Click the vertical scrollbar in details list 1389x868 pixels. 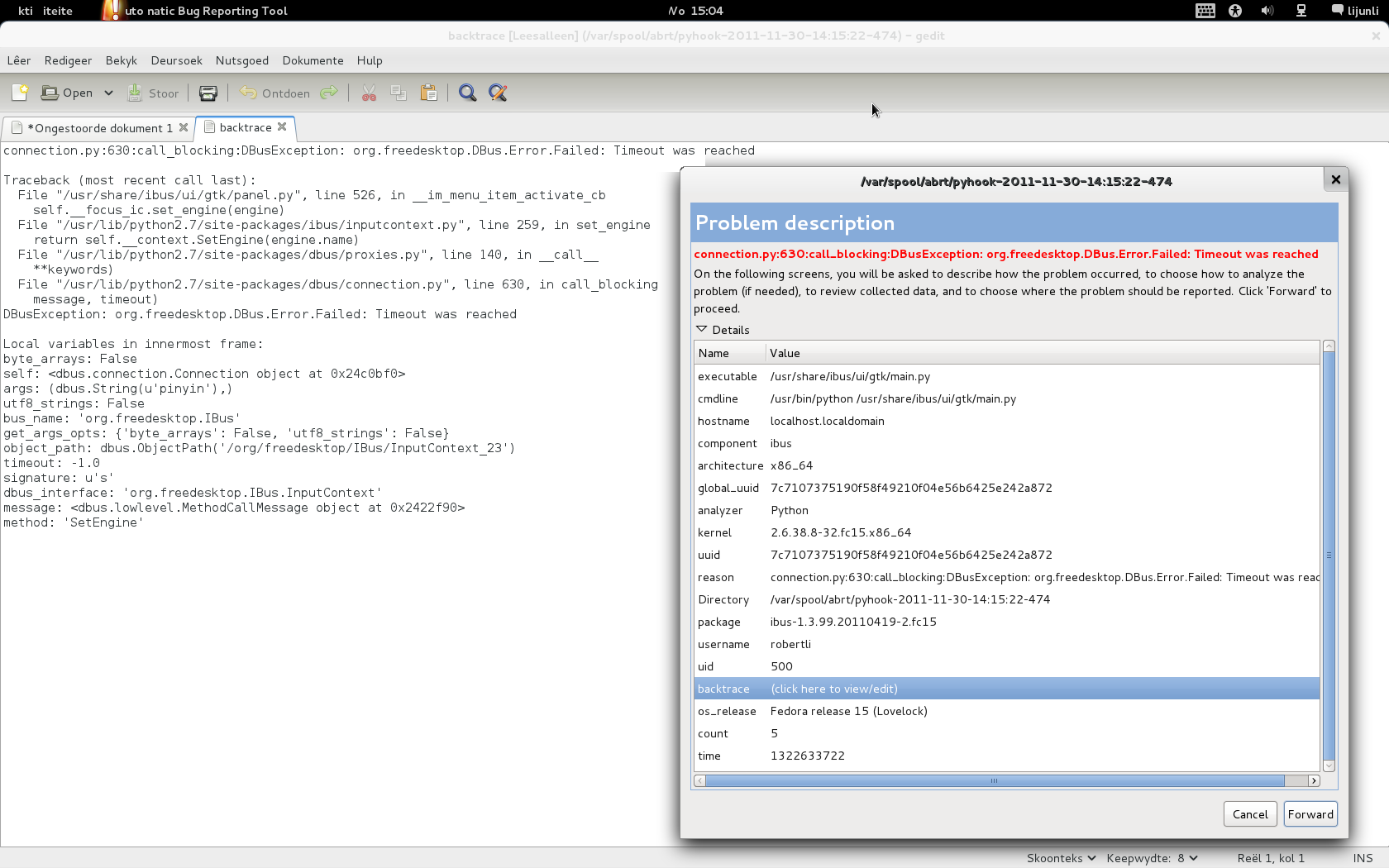(1329, 556)
